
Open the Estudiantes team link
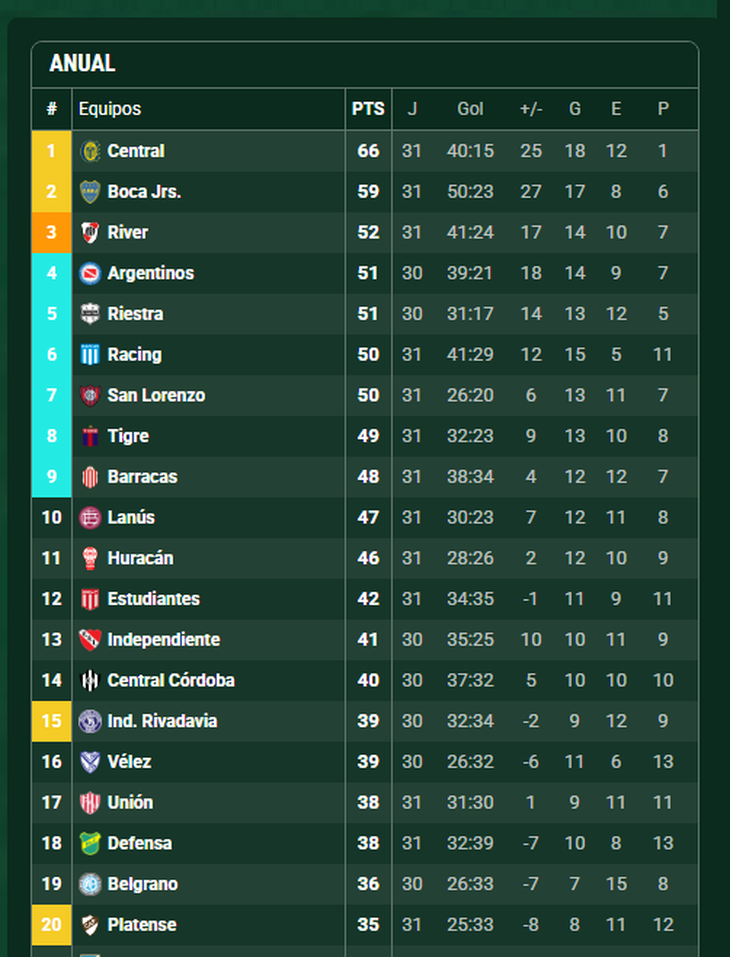pyautogui.click(x=153, y=599)
